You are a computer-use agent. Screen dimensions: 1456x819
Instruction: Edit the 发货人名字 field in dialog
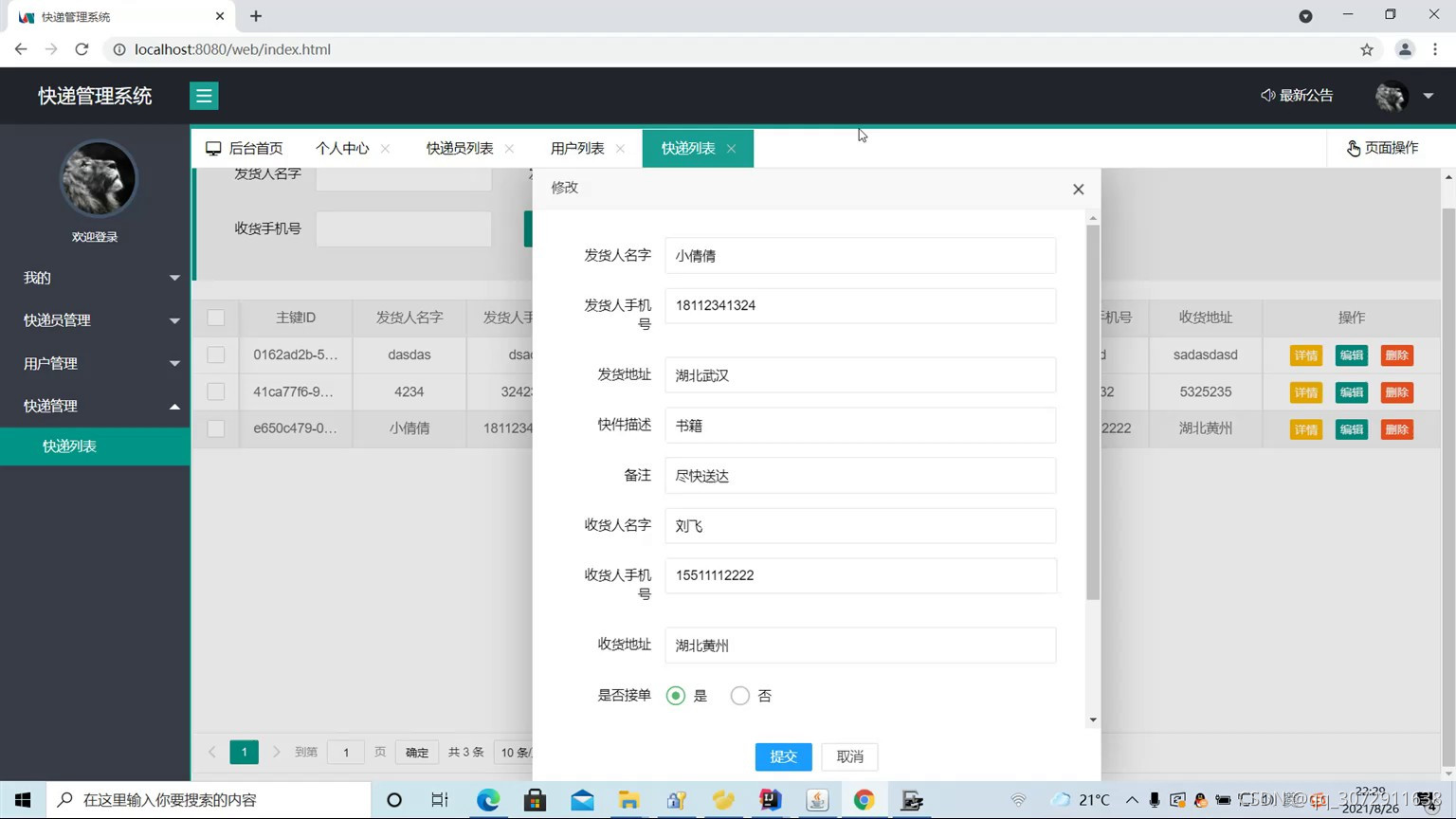tap(861, 256)
